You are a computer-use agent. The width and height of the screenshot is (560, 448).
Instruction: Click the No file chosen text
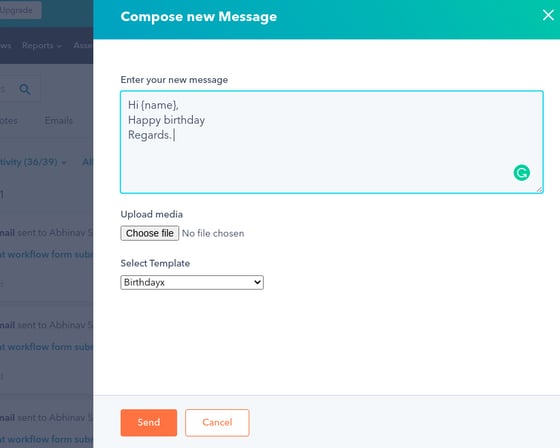213,233
